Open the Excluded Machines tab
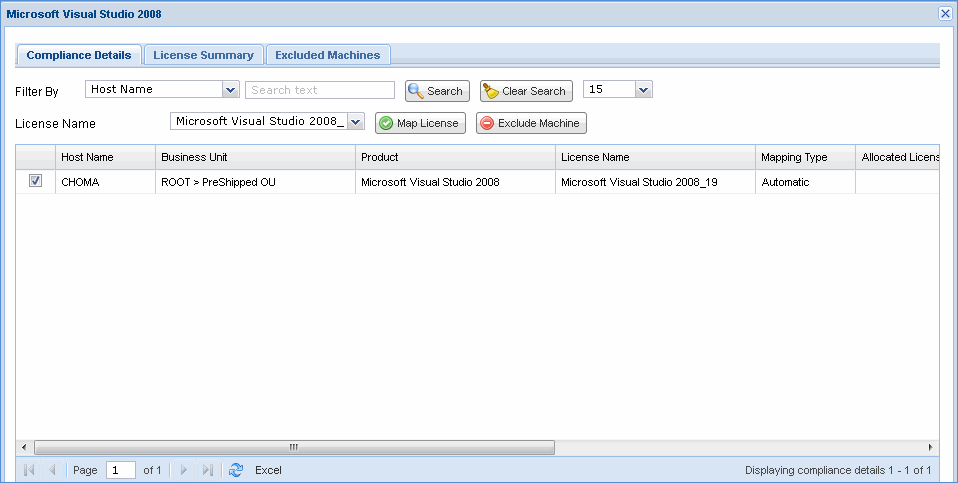Viewport: 958px width, 483px height. click(x=327, y=55)
